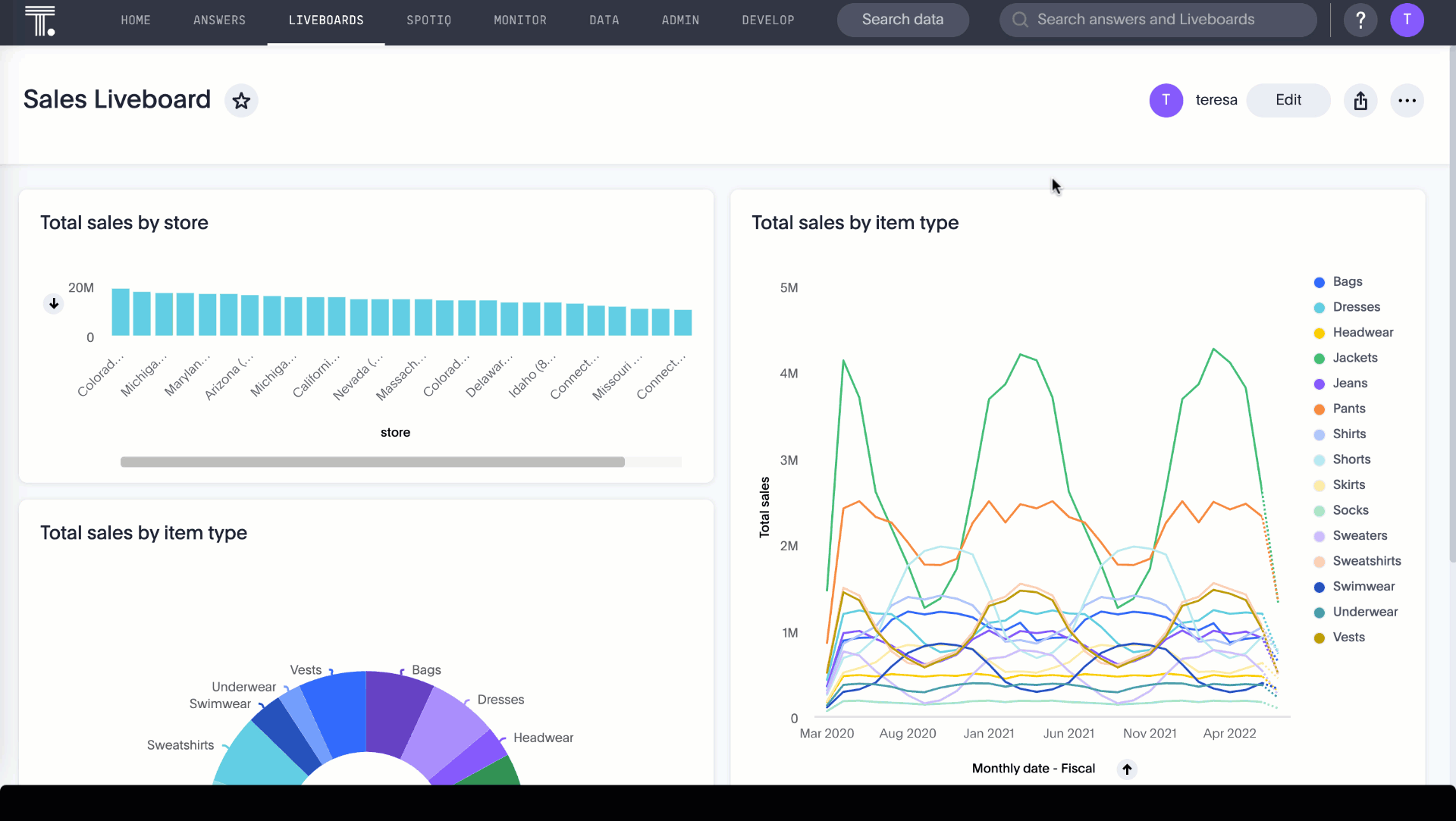The width and height of the screenshot is (1456, 821).
Task: Open the SpotIQ tab
Action: pos(428,20)
